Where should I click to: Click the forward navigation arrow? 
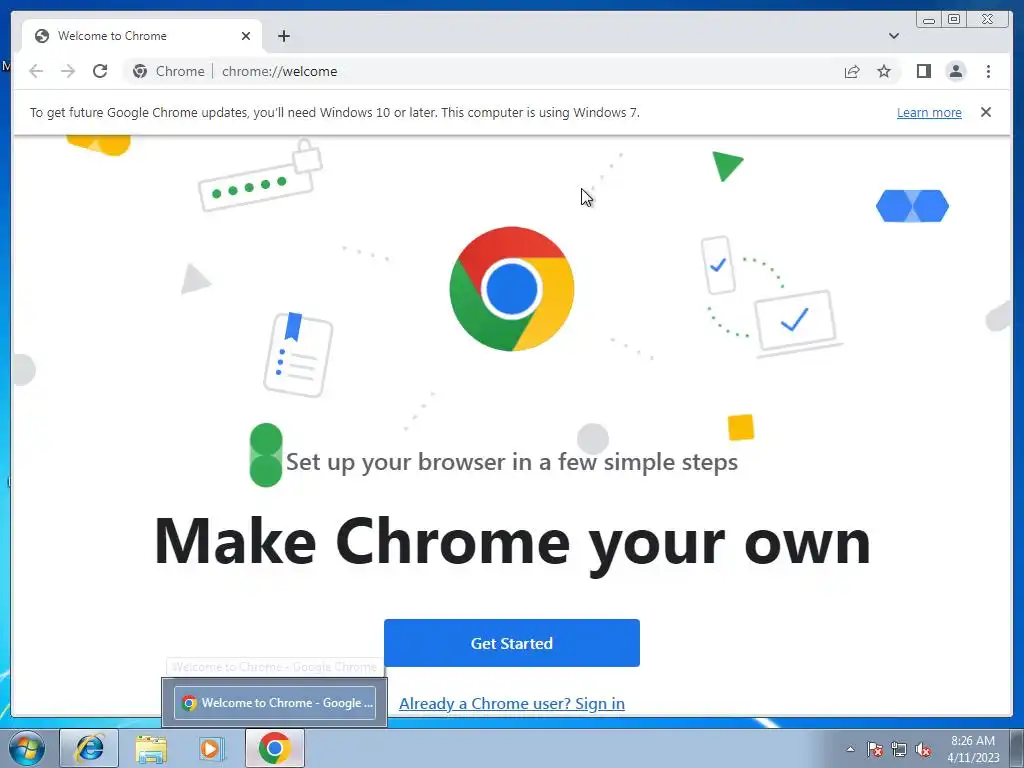pyautogui.click(x=68, y=71)
